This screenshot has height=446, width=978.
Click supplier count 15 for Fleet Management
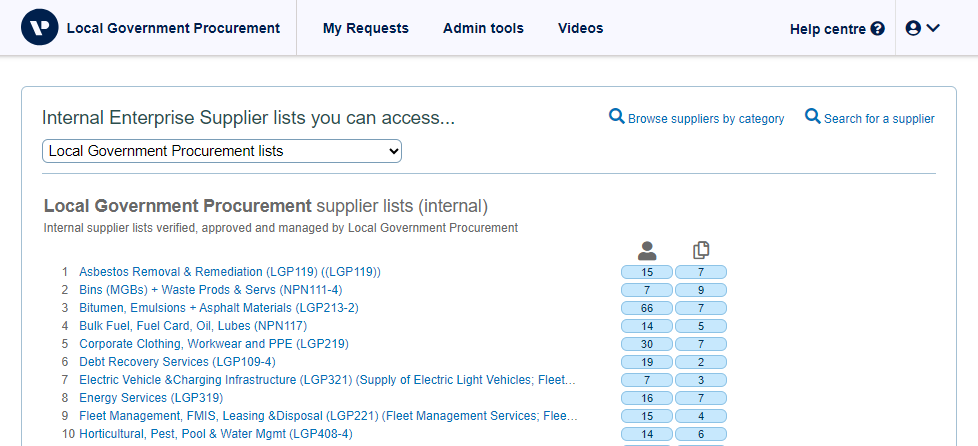tap(647, 416)
